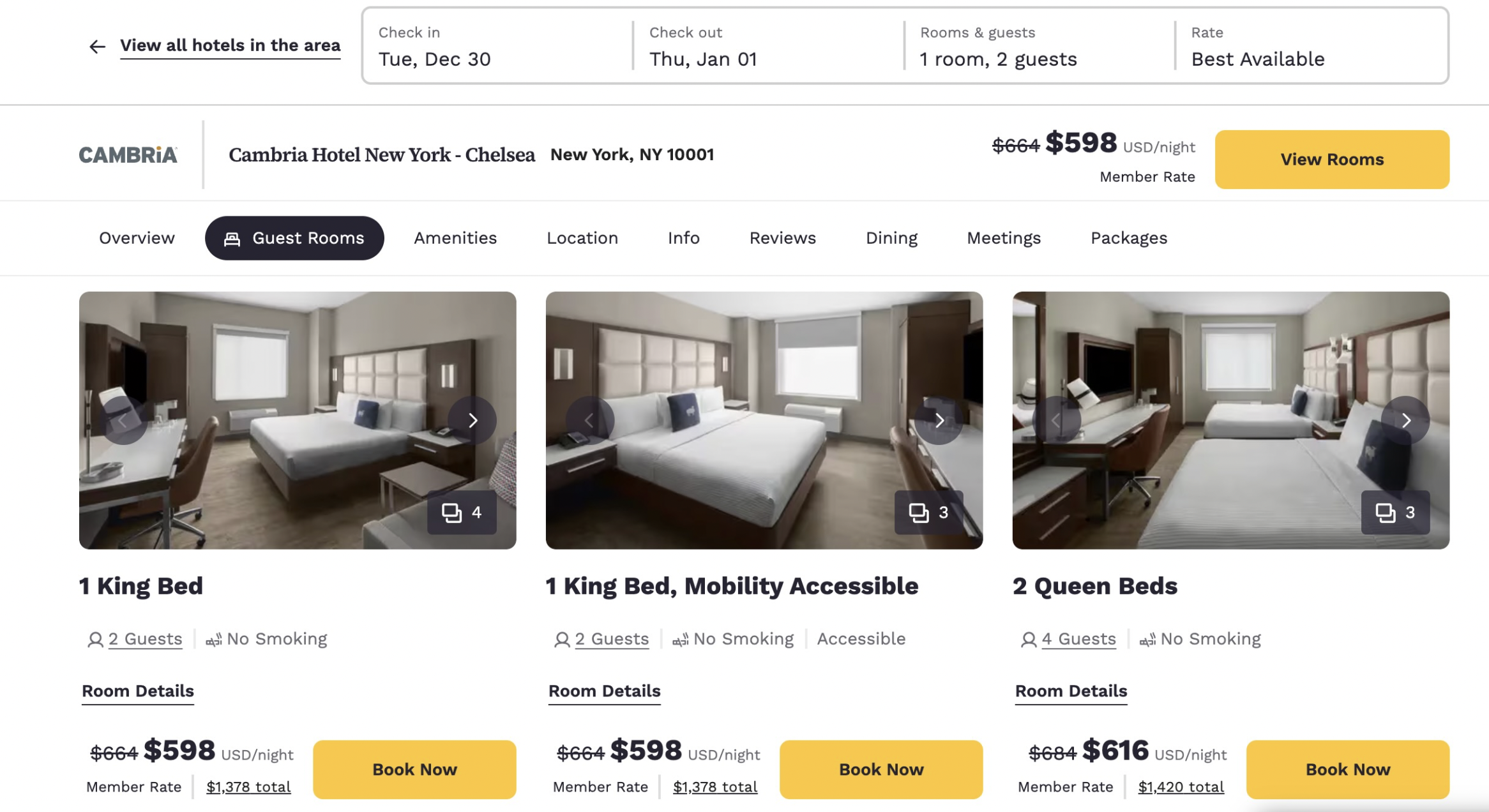Switch to the Amenities tab
Viewport: 1489px width, 812px height.
pyautogui.click(x=455, y=238)
